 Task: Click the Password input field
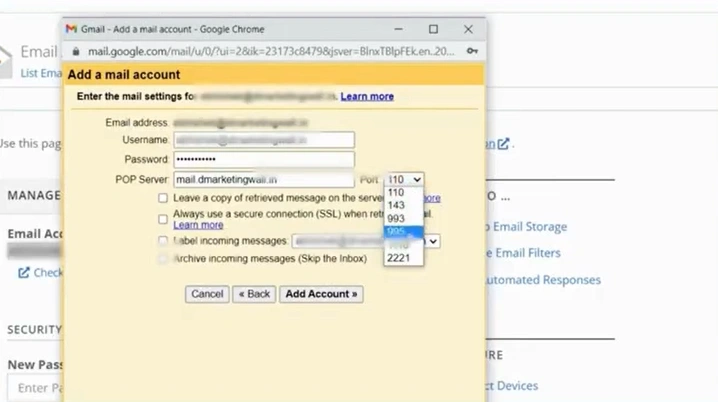click(x=264, y=159)
